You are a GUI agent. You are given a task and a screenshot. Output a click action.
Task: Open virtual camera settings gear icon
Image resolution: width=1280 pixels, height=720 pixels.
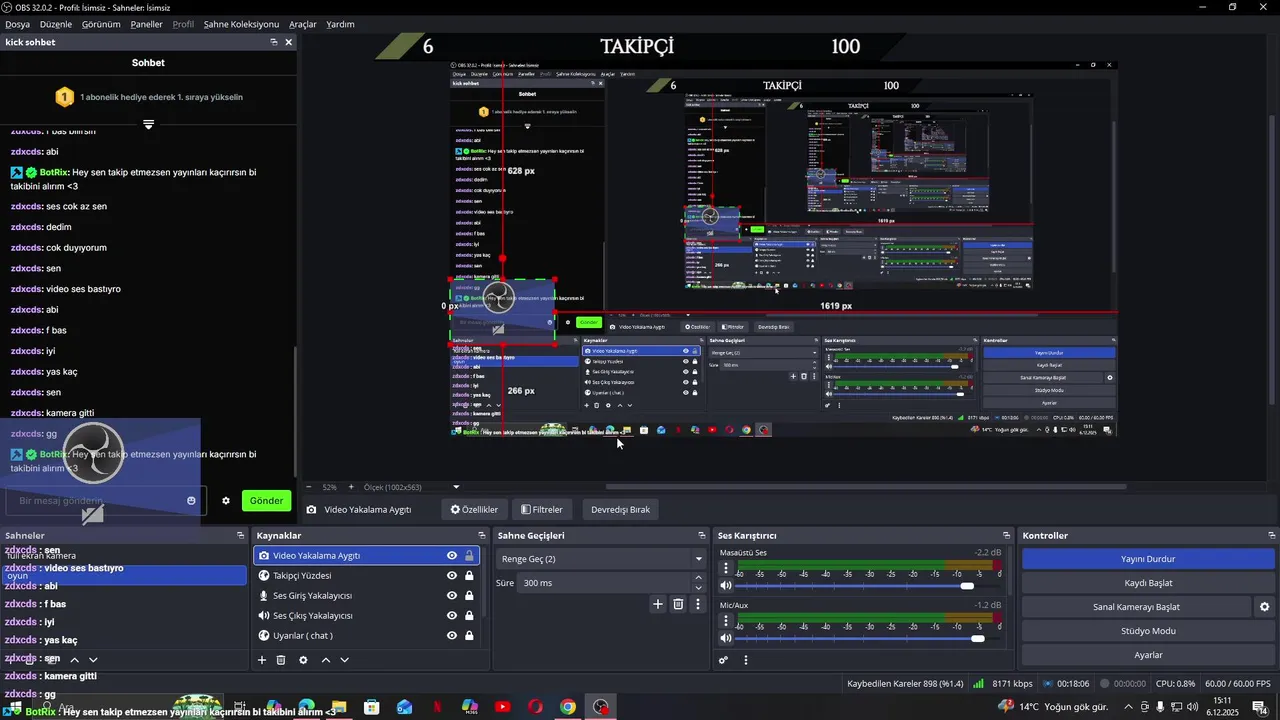coord(1264,607)
